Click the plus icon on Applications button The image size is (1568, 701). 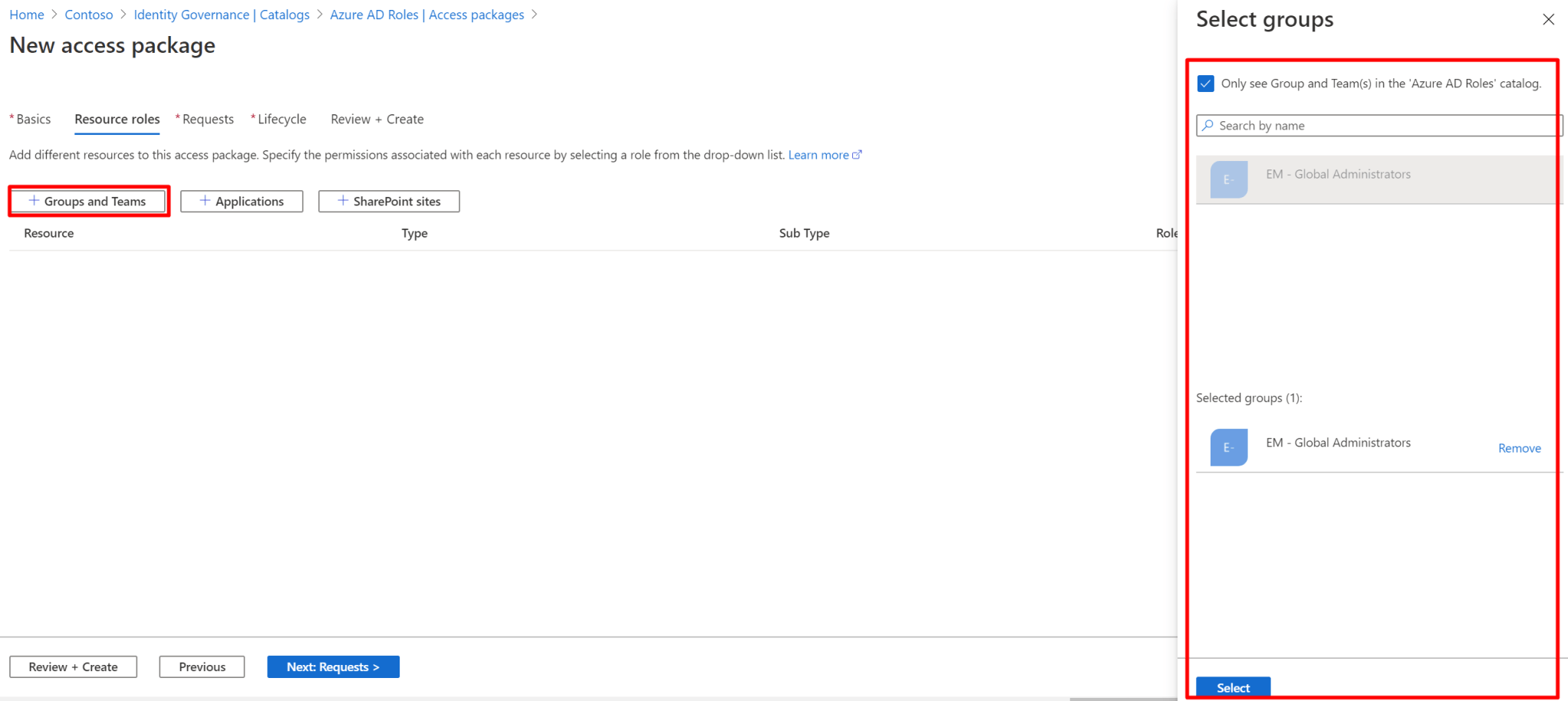[x=204, y=201]
